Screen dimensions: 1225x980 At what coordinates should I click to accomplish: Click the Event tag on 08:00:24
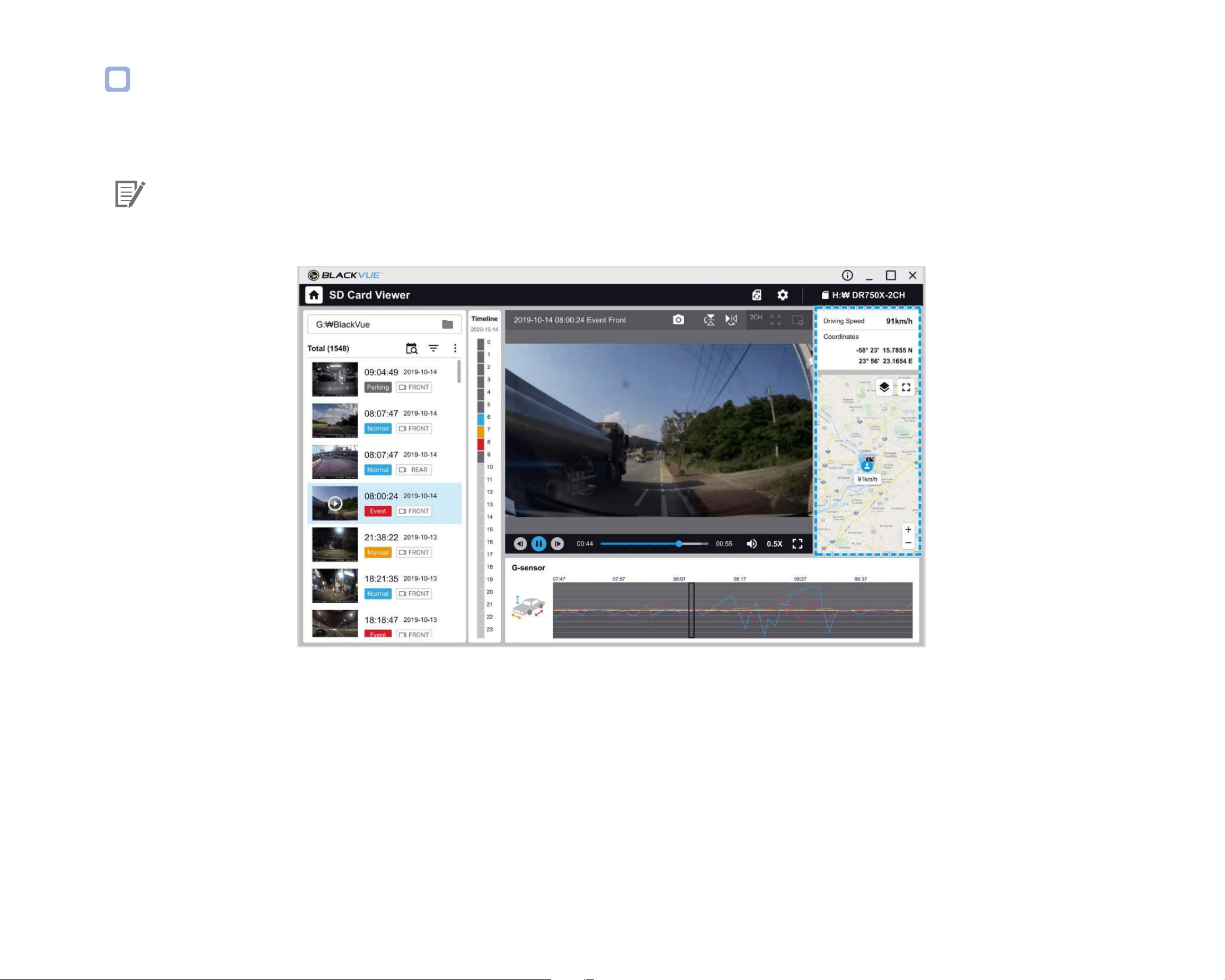pos(378,511)
